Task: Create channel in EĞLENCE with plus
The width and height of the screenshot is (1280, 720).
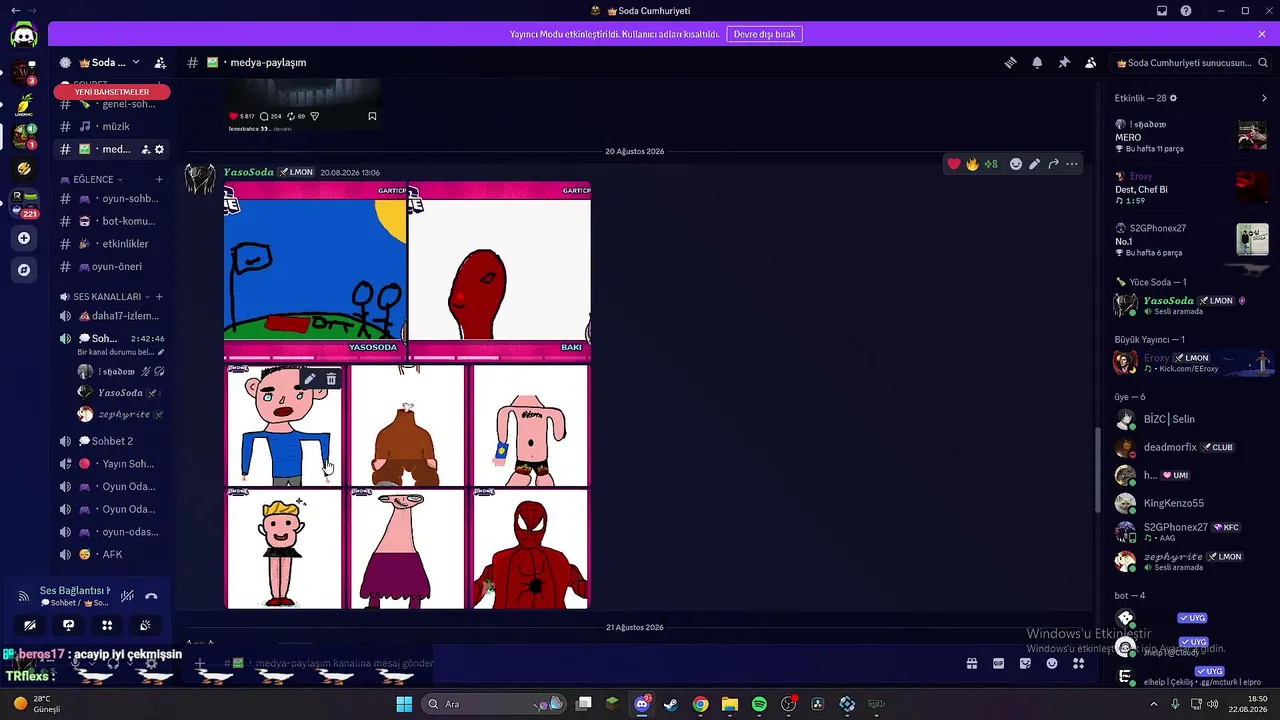Action: pyautogui.click(x=159, y=179)
